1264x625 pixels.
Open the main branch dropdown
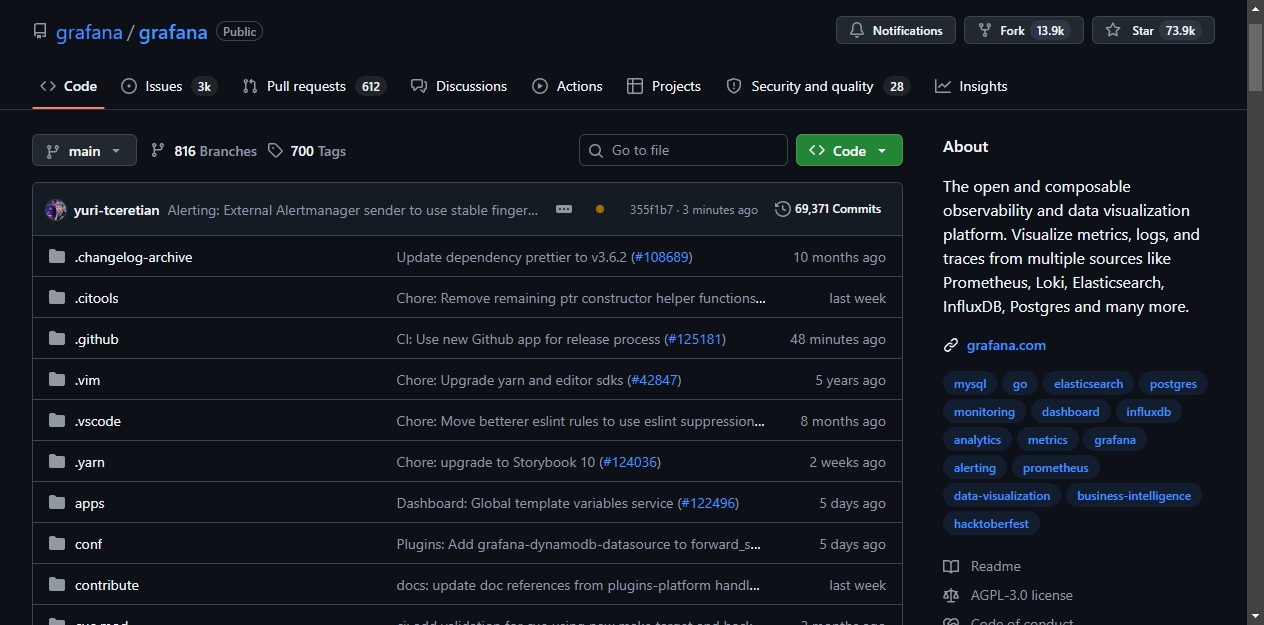coord(84,151)
